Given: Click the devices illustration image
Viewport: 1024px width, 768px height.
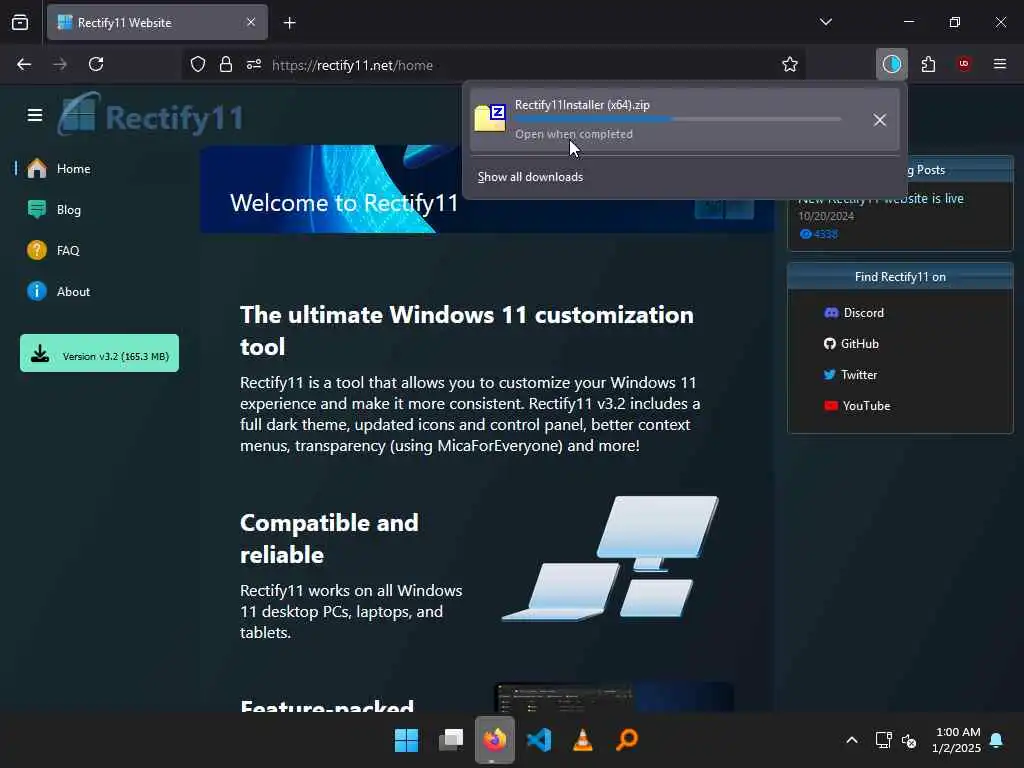Looking at the screenshot, I should click(611, 557).
